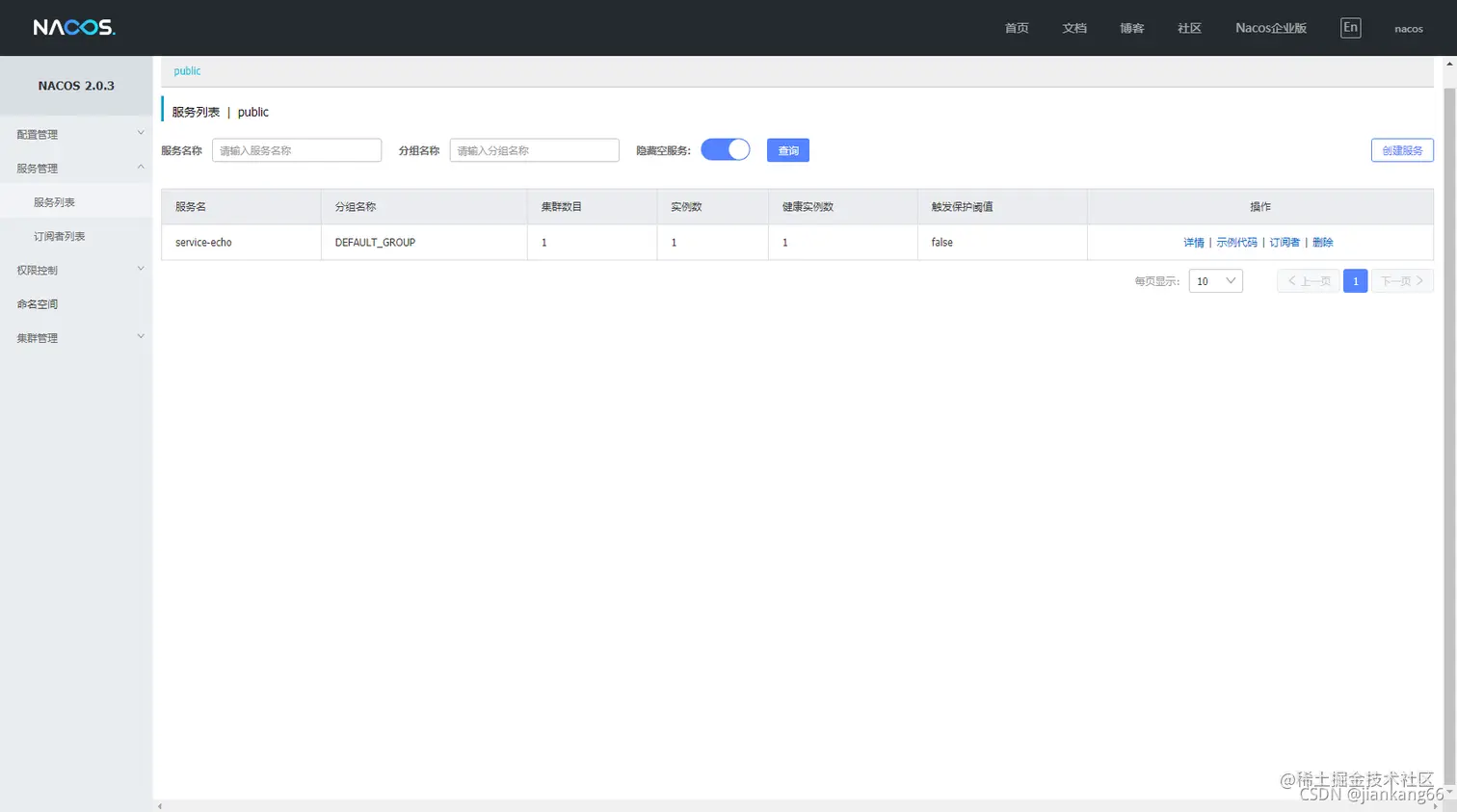The height and width of the screenshot is (812, 1457).
Task: Expand the 权限控制 sidebar menu
Action: click(76, 270)
